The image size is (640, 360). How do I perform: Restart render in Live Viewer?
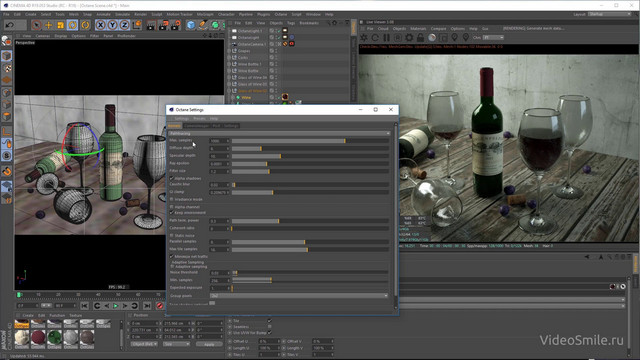coord(375,38)
